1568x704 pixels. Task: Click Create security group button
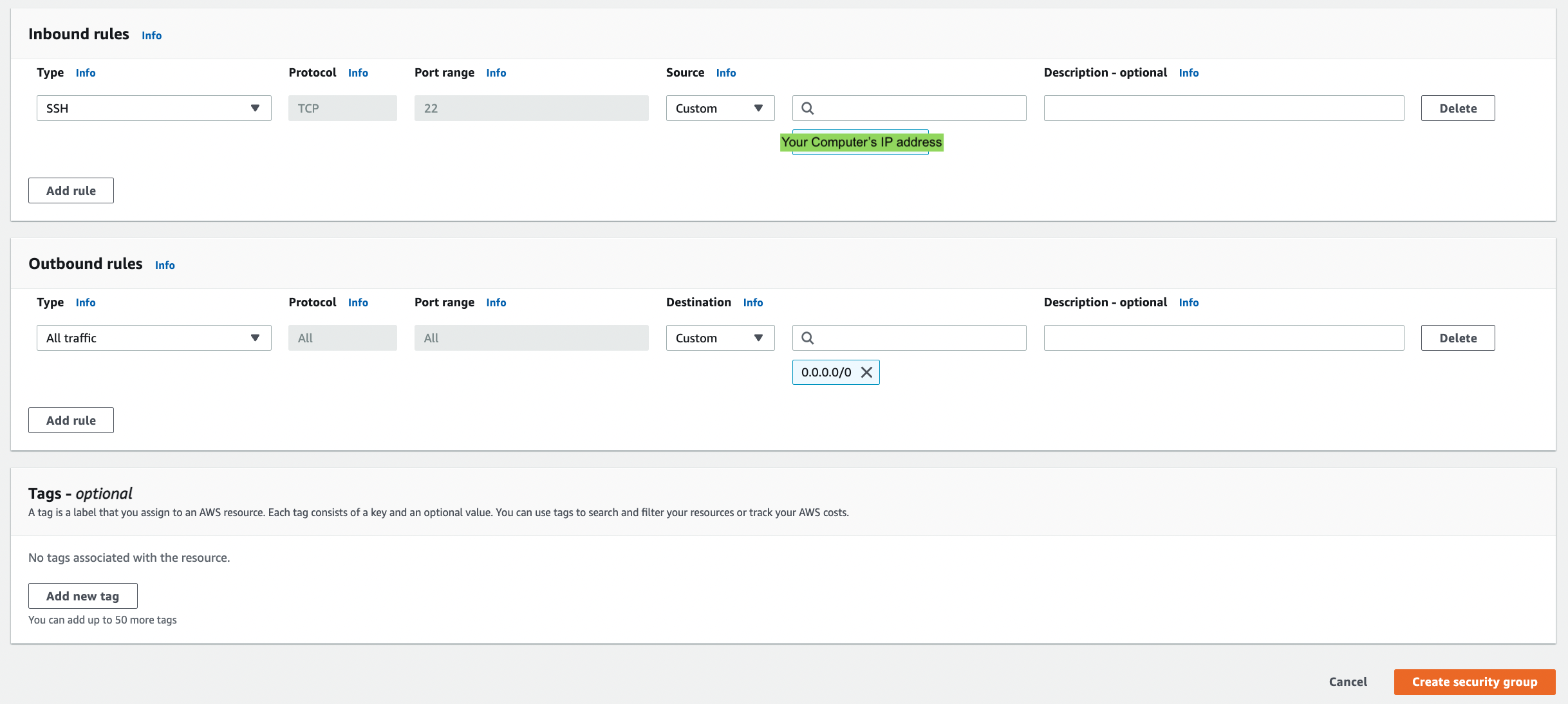click(x=1474, y=682)
